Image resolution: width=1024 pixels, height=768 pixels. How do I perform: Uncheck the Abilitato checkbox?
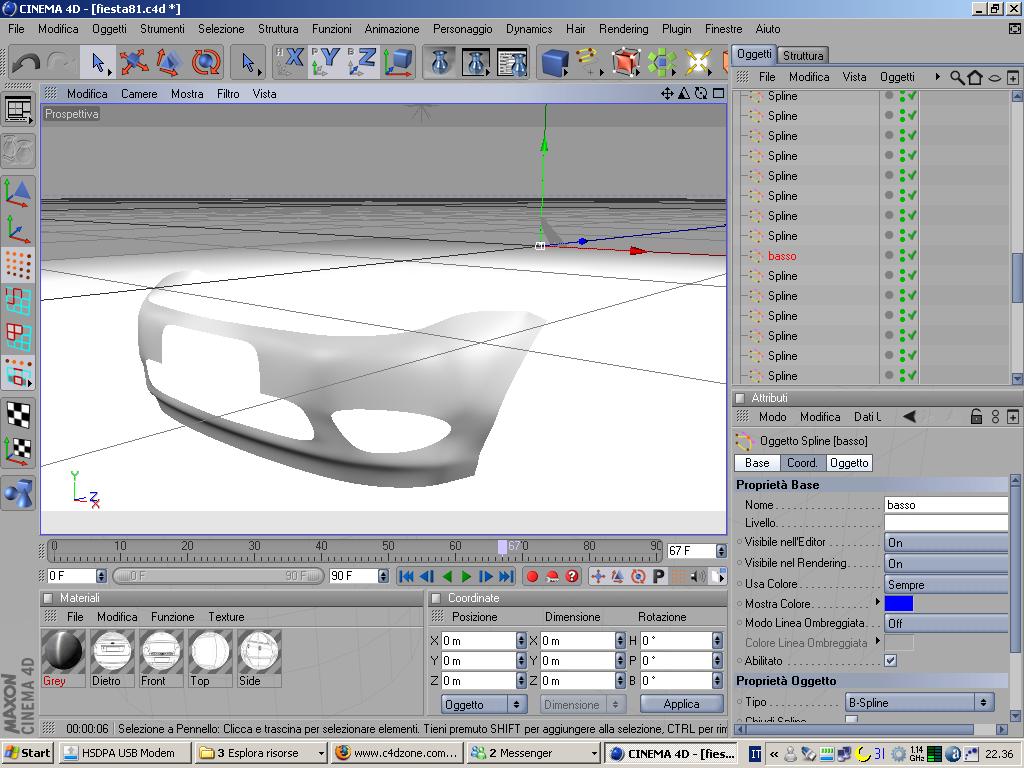[890, 661]
